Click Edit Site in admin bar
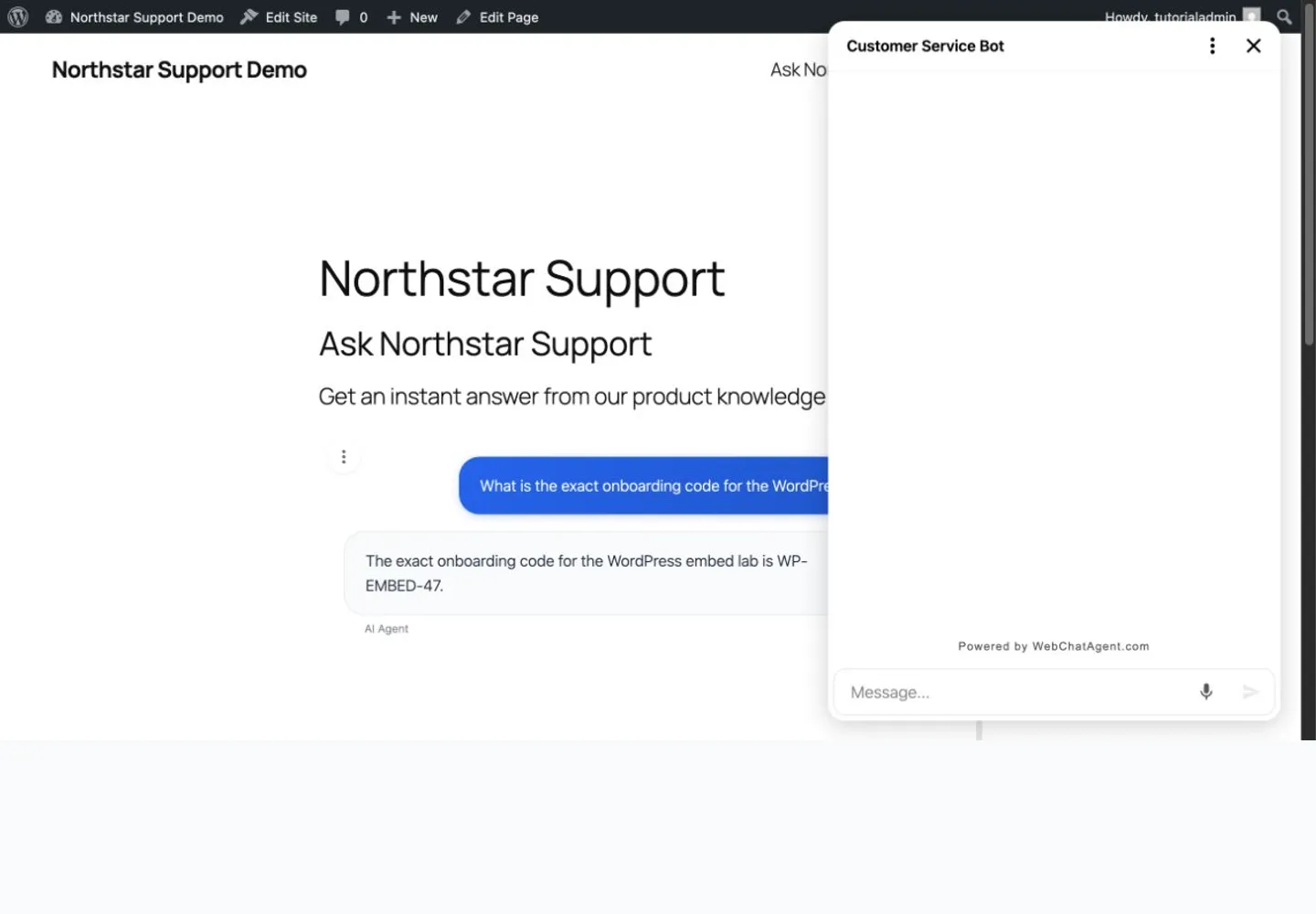The height and width of the screenshot is (914, 1316). tap(279, 16)
